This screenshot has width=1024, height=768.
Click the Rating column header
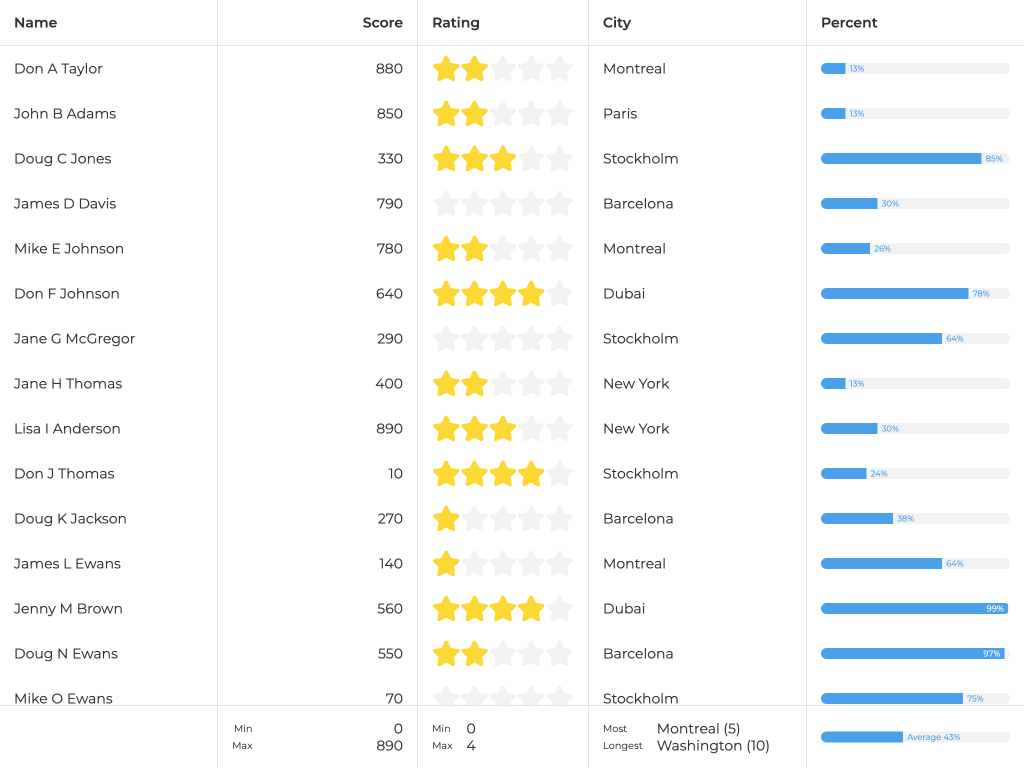(x=456, y=22)
